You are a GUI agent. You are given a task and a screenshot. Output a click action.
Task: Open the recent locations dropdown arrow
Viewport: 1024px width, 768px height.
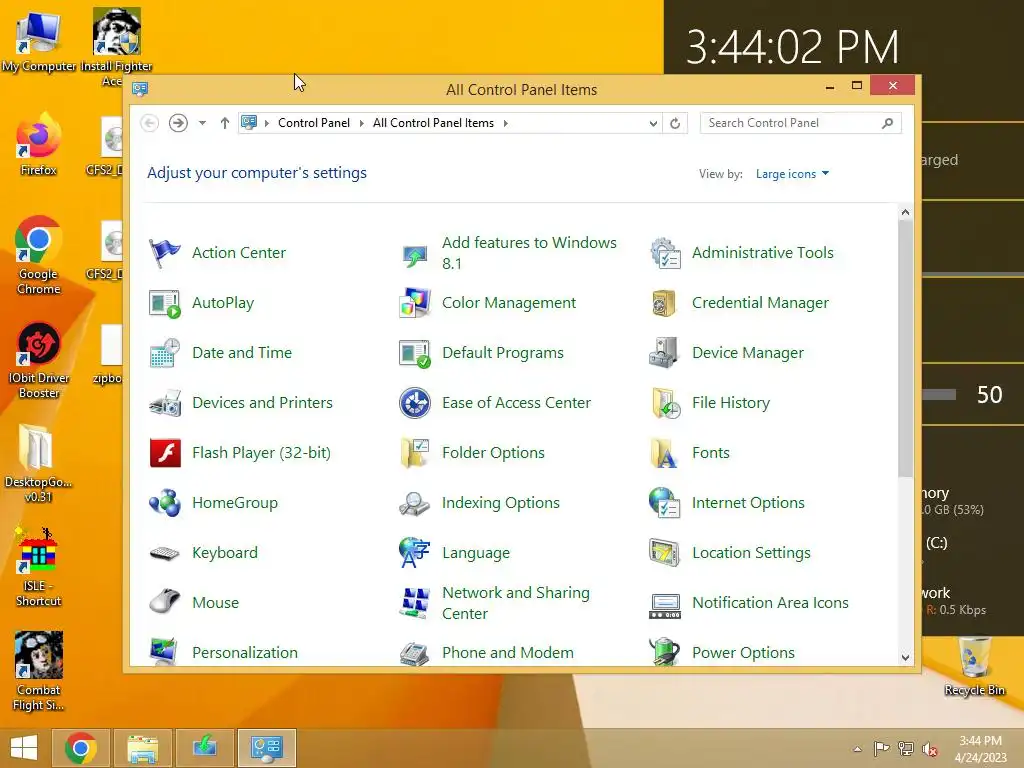202,123
